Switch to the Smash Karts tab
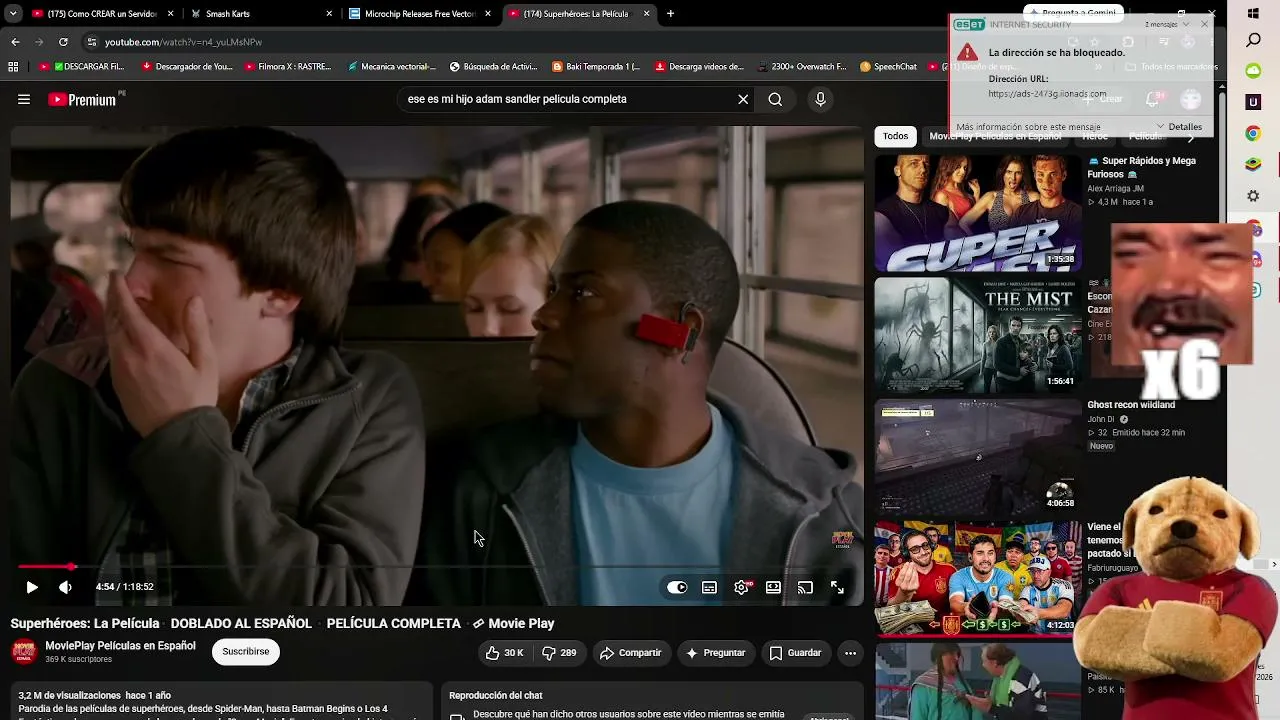The image size is (1280, 720). 262,14
